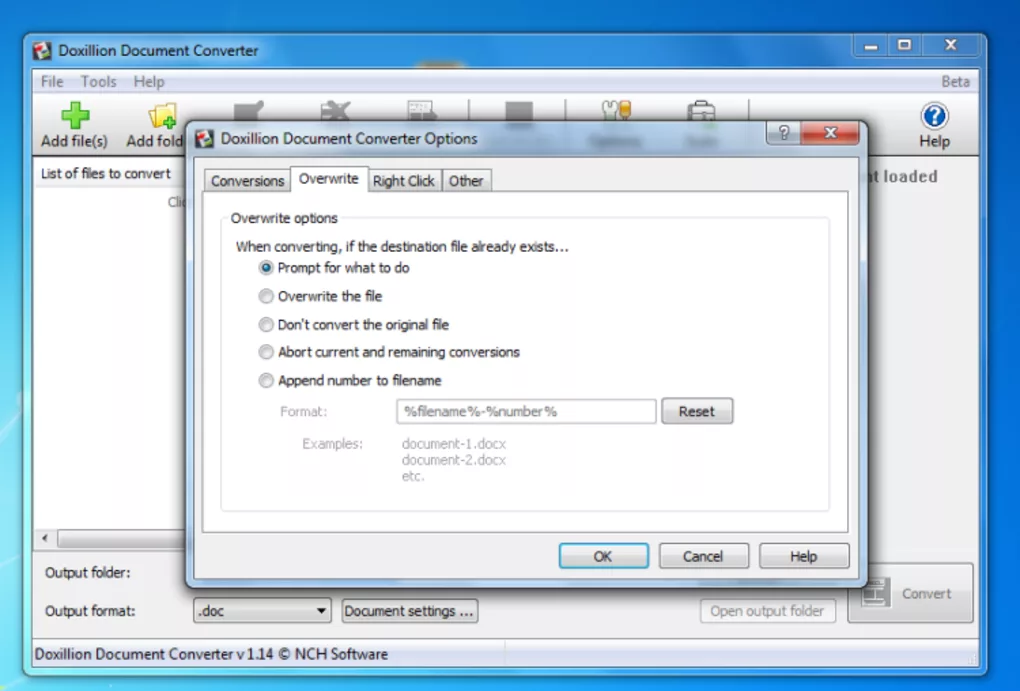Open the .doc output format dropdown
1020x691 pixels.
tap(262, 611)
